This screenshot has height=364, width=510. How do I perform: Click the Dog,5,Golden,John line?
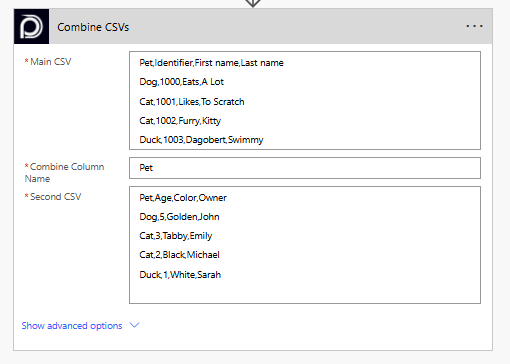click(x=179, y=217)
